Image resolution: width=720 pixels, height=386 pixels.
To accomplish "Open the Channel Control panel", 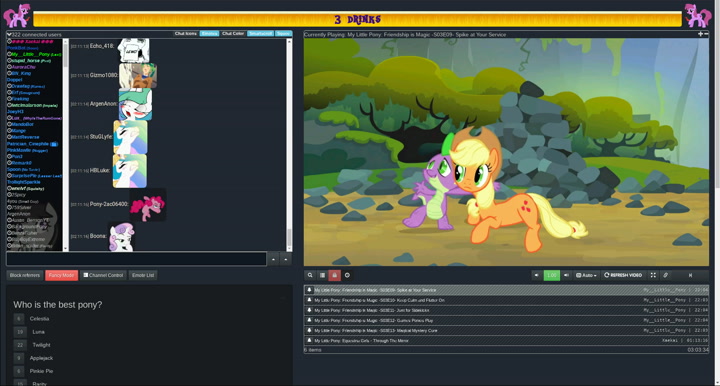I will pyautogui.click(x=103, y=275).
